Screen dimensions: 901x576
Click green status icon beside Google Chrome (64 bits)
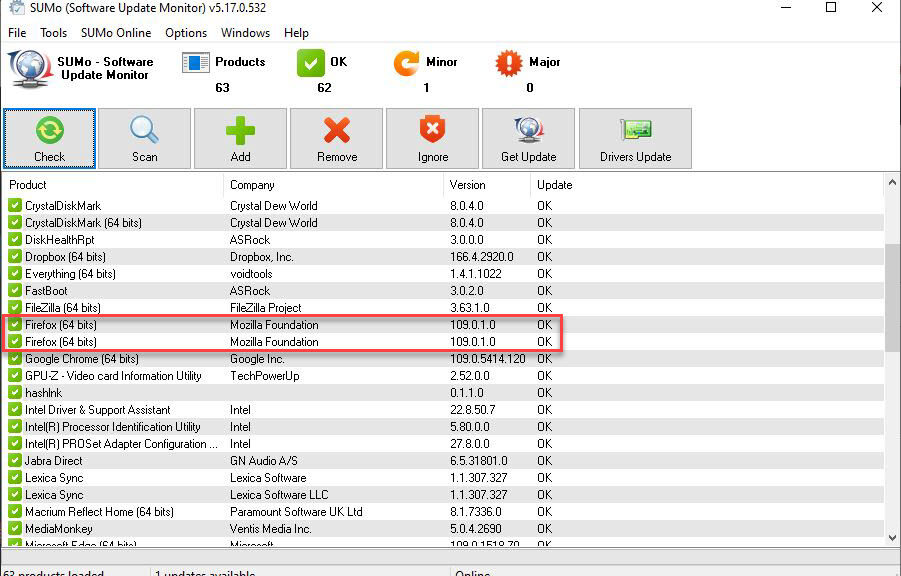point(14,359)
